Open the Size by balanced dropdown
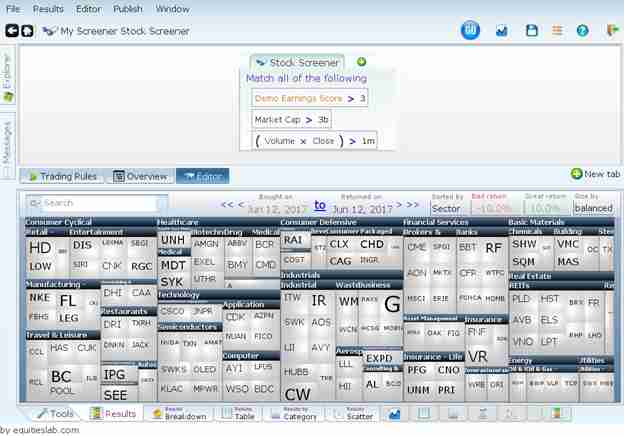 593,208
